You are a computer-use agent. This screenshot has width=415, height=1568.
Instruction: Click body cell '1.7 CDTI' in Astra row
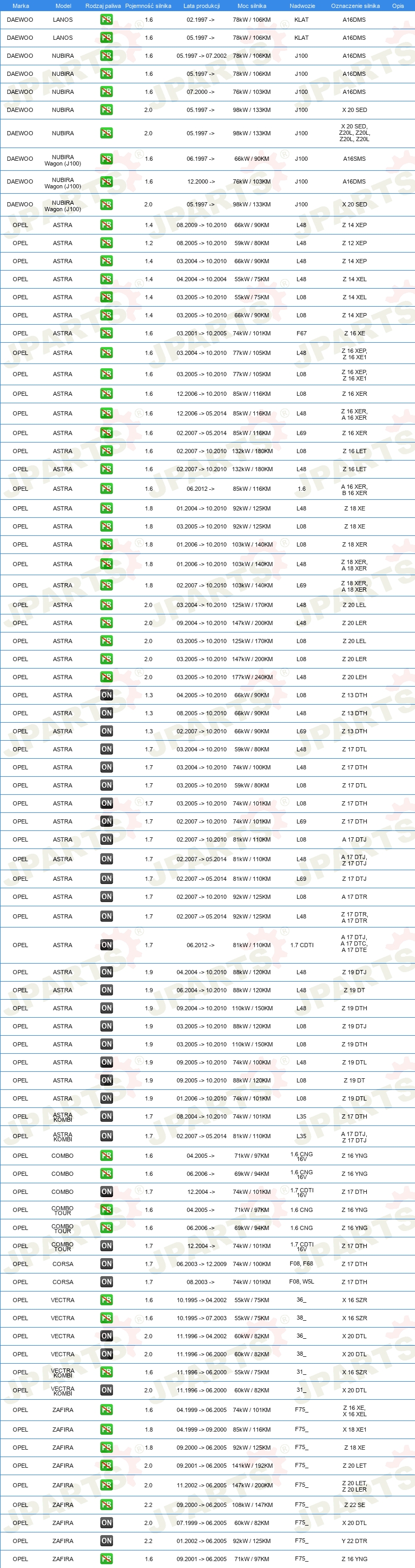click(302, 945)
